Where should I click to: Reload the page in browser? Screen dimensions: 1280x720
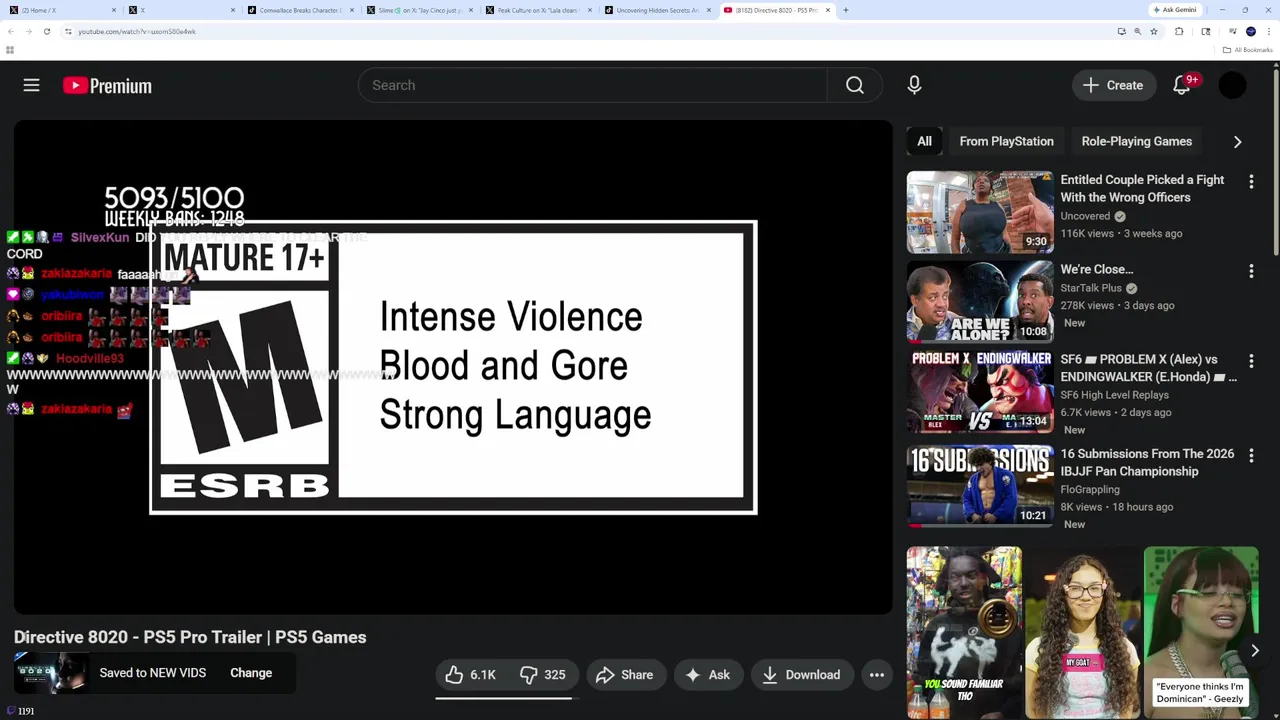(46, 31)
